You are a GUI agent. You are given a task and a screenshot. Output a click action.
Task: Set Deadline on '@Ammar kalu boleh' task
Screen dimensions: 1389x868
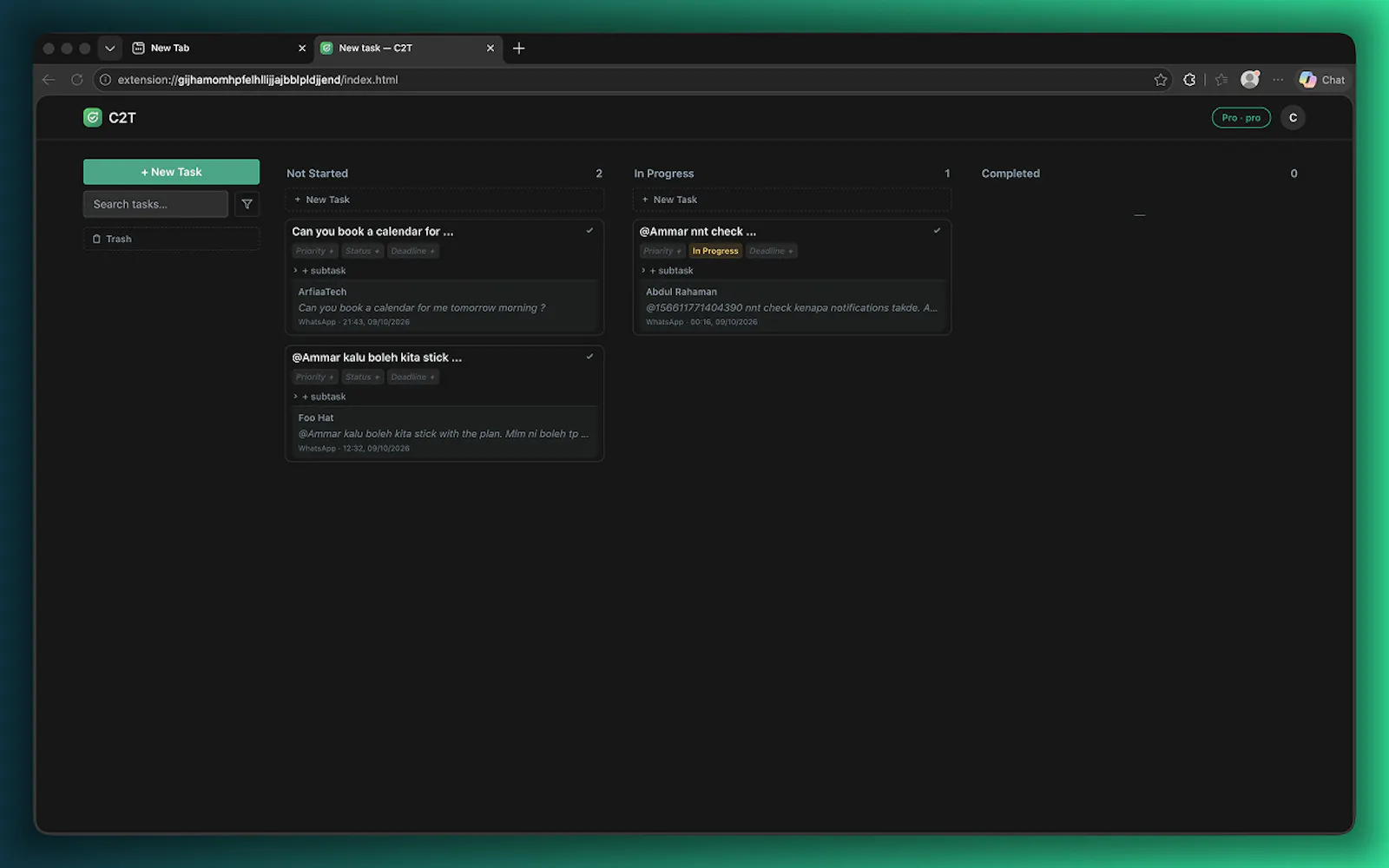[412, 377]
